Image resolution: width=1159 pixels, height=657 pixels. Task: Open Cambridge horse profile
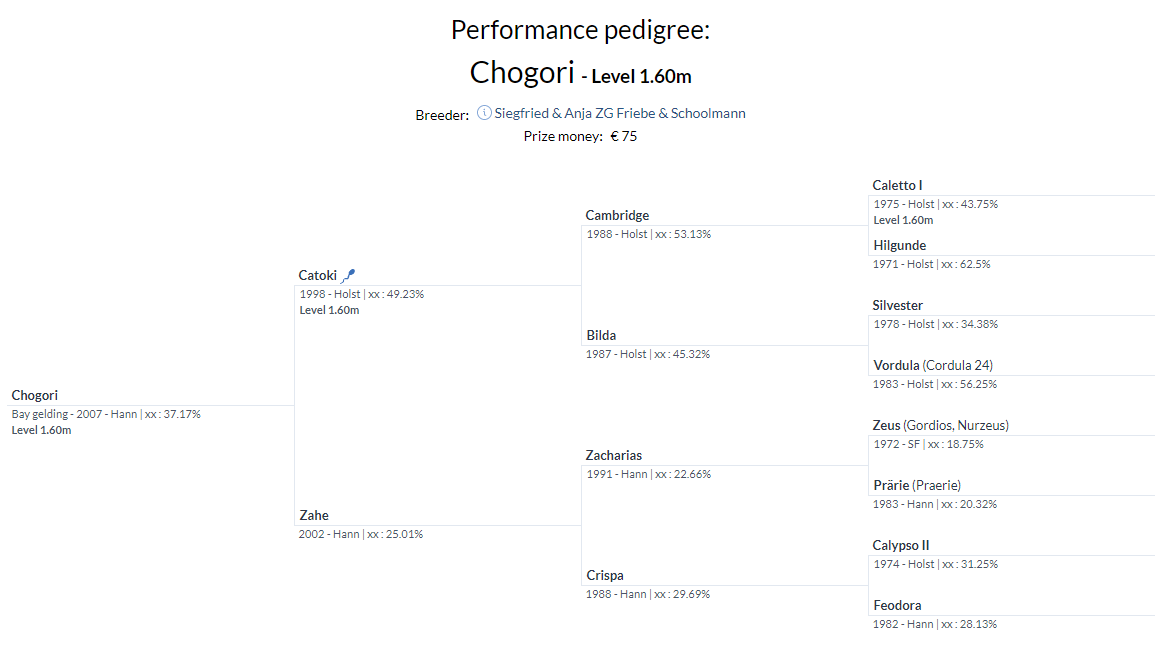[617, 216]
